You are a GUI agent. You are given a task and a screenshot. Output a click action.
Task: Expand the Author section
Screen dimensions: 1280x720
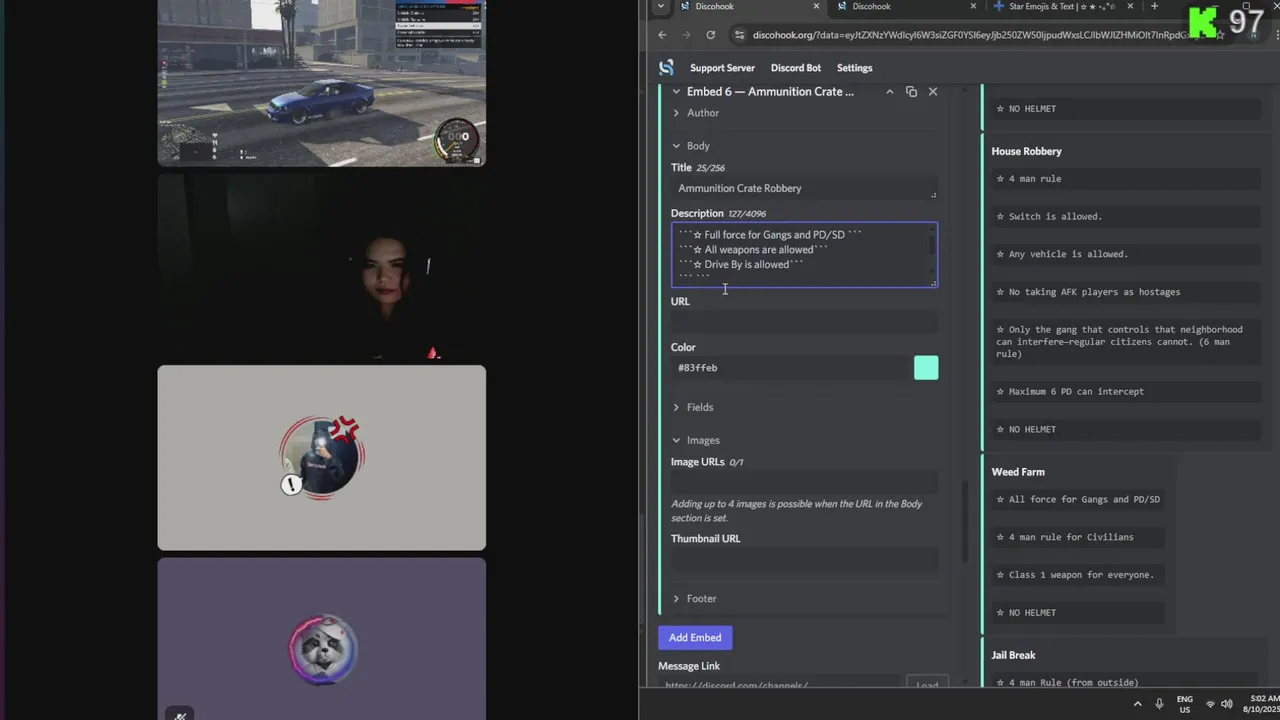point(696,113)
